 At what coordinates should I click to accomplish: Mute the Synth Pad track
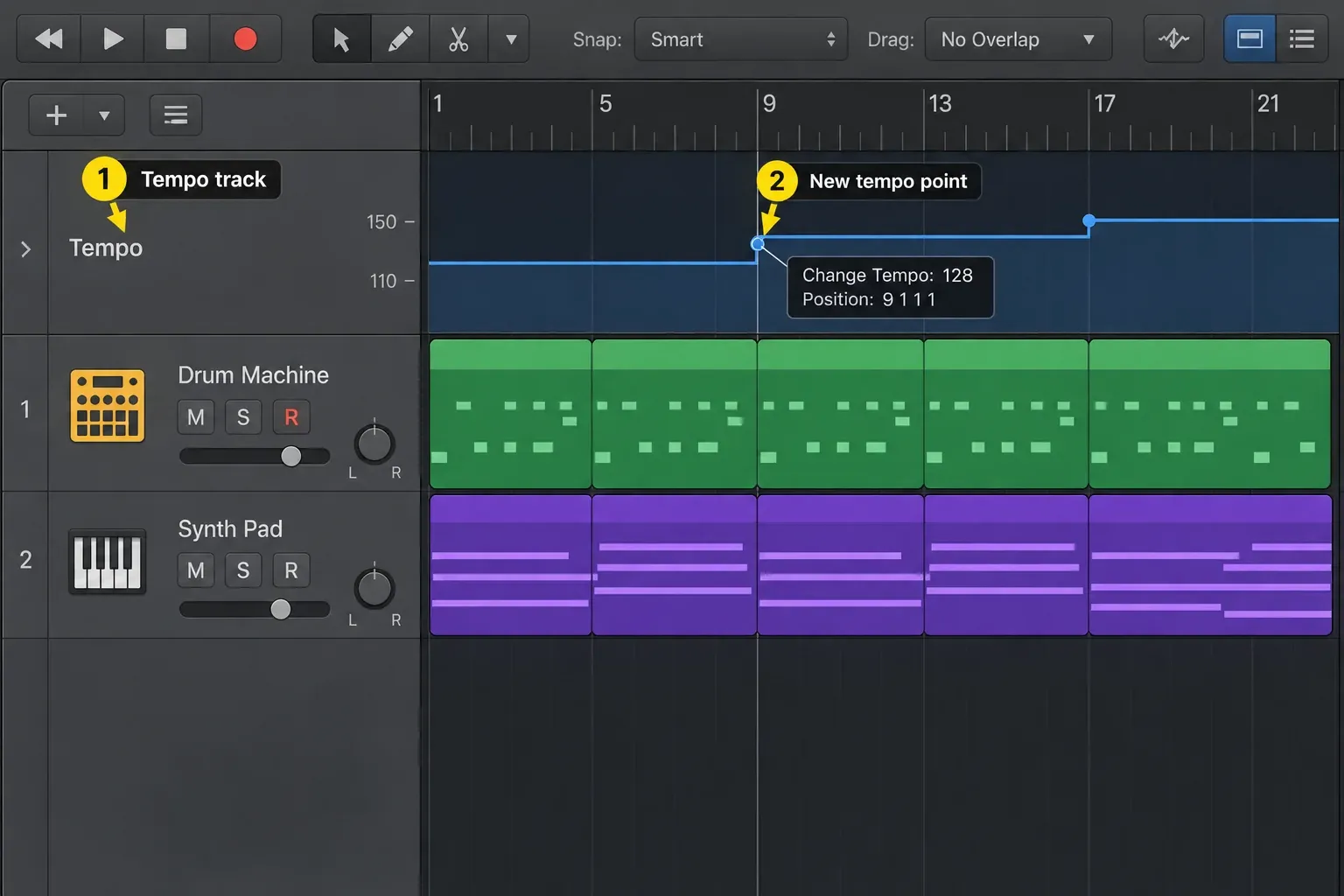pyautogui.click(x=196, y=570)
